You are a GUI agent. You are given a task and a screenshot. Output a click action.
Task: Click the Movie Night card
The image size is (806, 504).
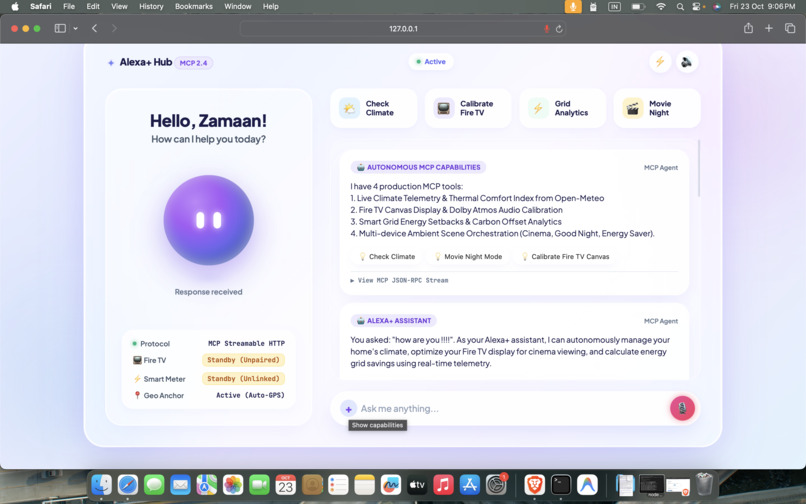pos(657,108)
